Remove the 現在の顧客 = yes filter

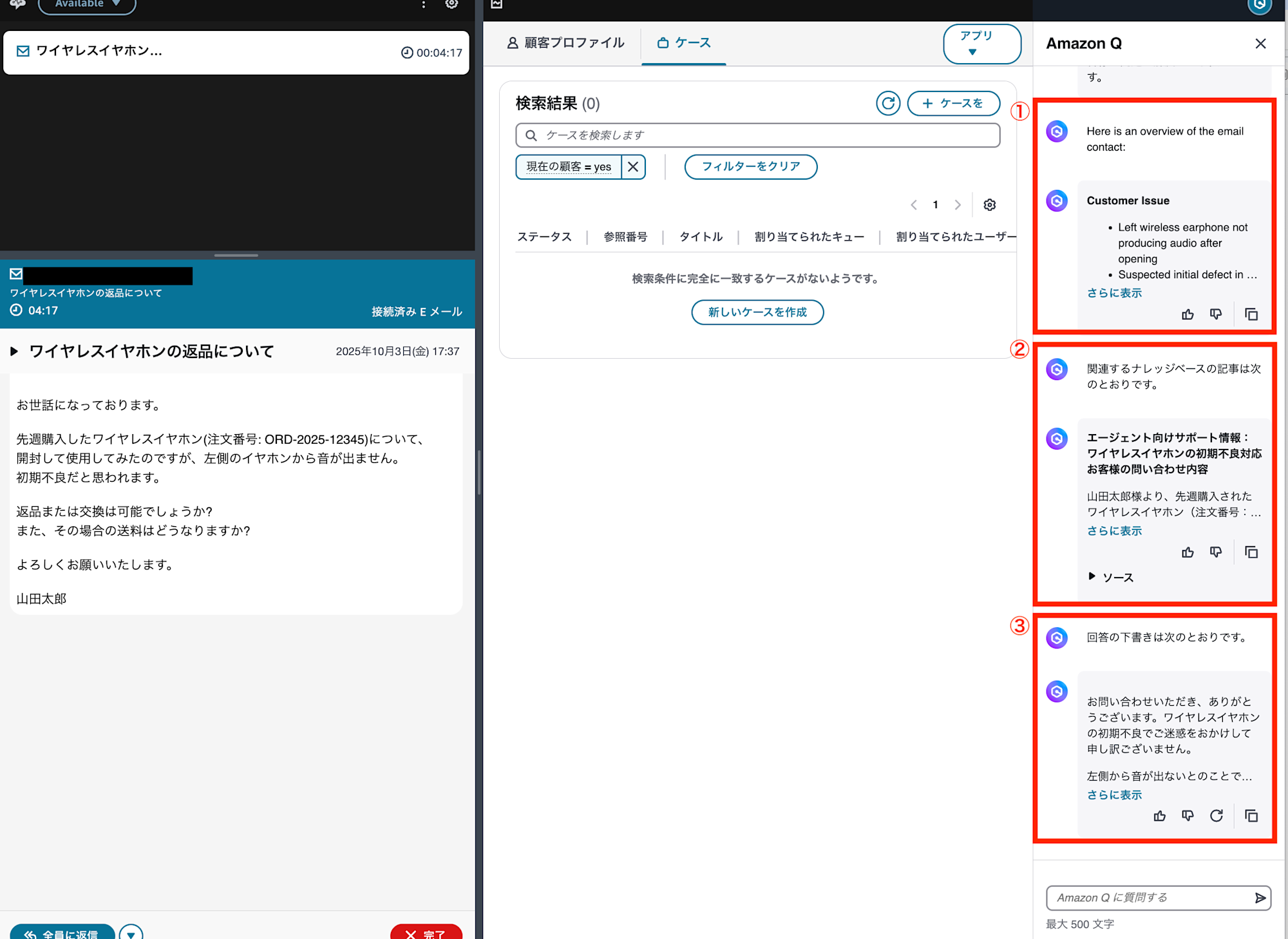633,167
